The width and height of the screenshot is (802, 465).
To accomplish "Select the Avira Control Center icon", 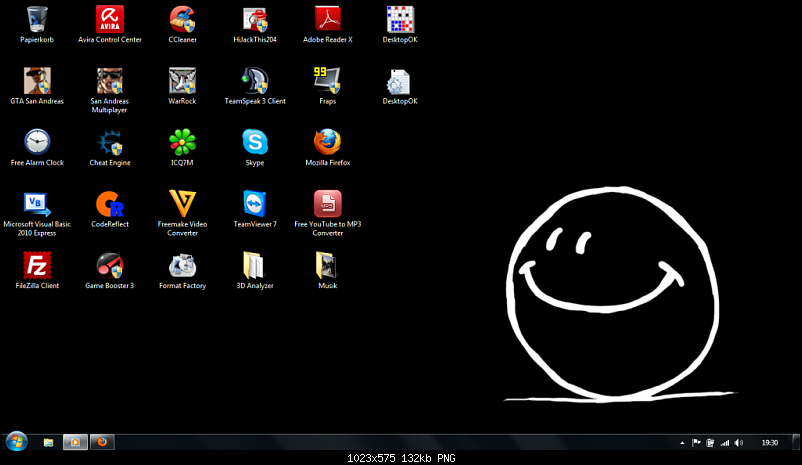I will (109, 19).
